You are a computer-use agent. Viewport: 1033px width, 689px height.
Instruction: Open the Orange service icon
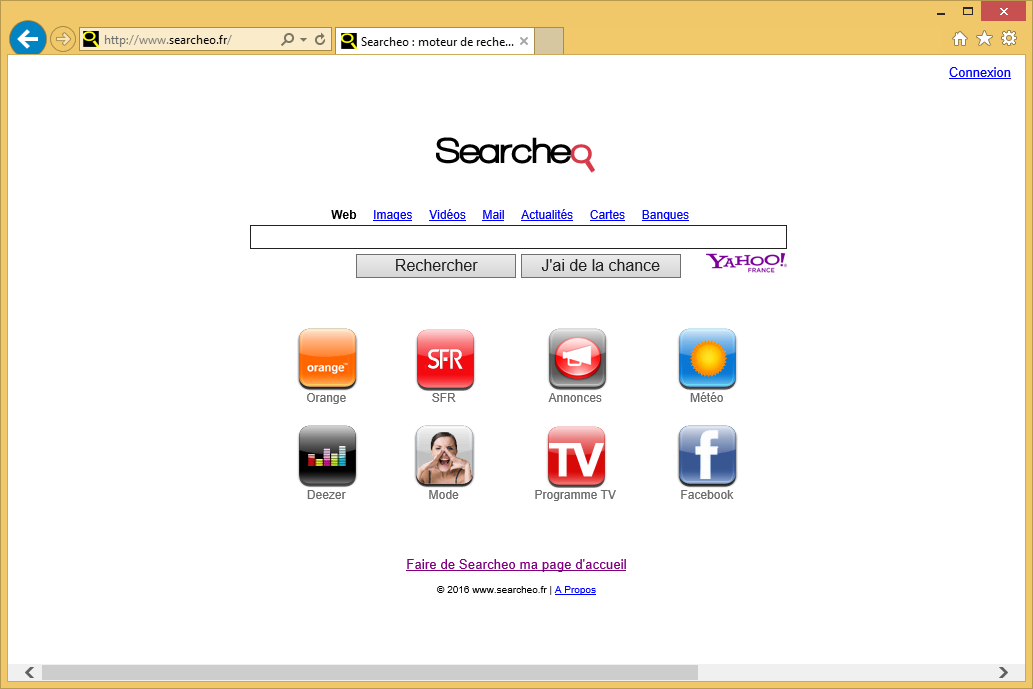(x=327, y=358)
